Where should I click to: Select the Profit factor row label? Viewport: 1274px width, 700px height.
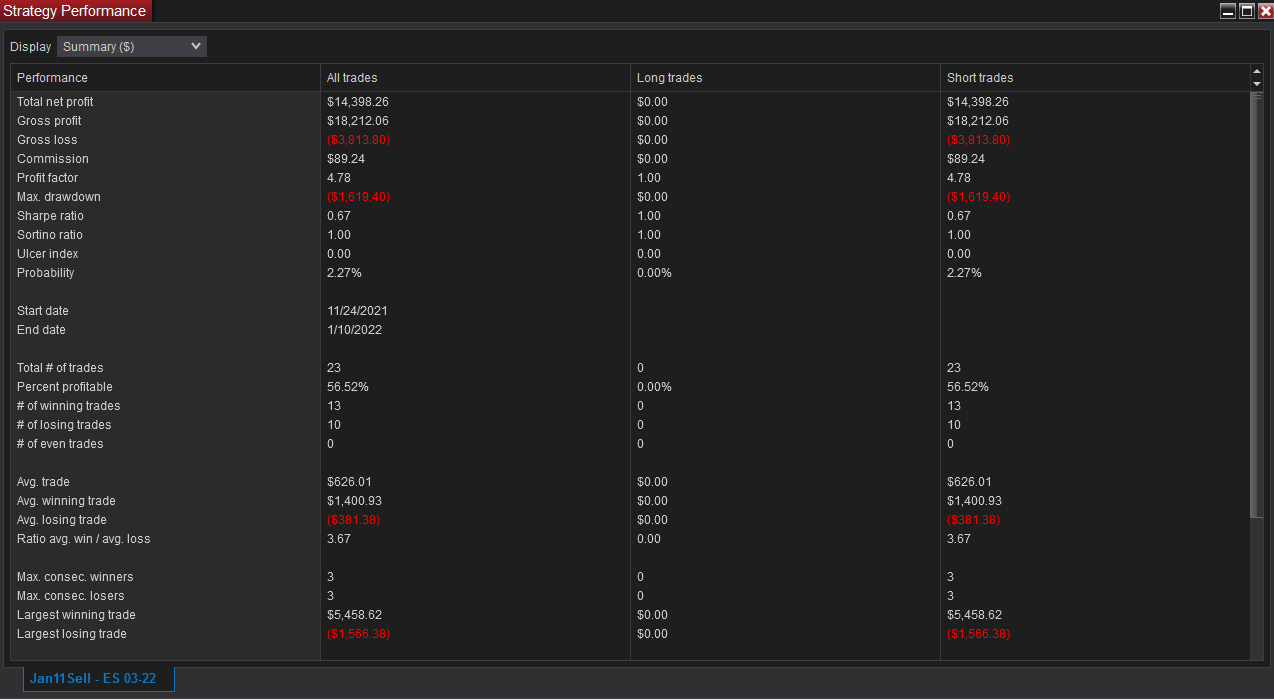47,178
